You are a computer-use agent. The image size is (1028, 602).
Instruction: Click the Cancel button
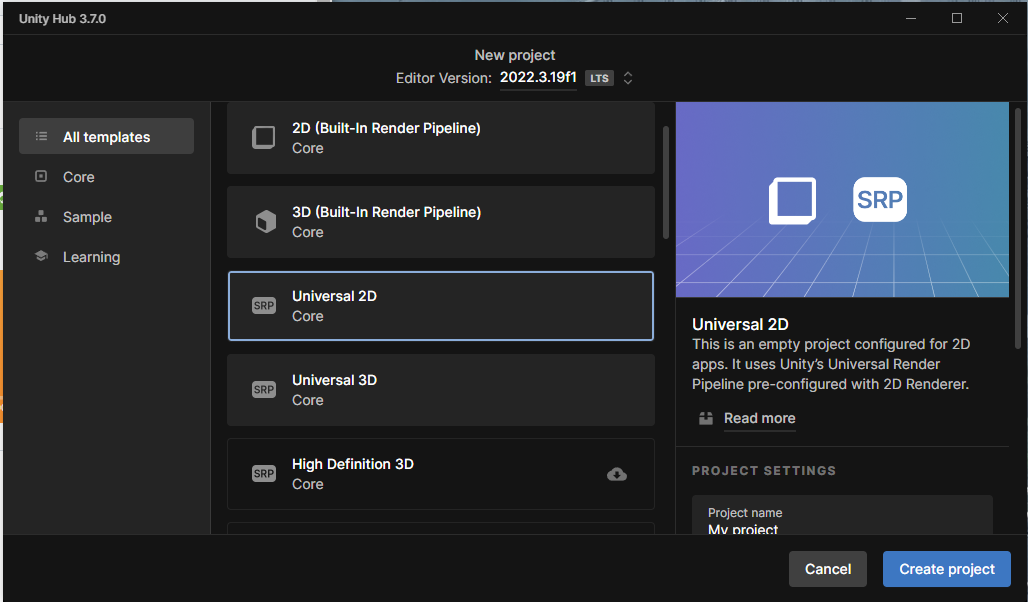(828, 569)
